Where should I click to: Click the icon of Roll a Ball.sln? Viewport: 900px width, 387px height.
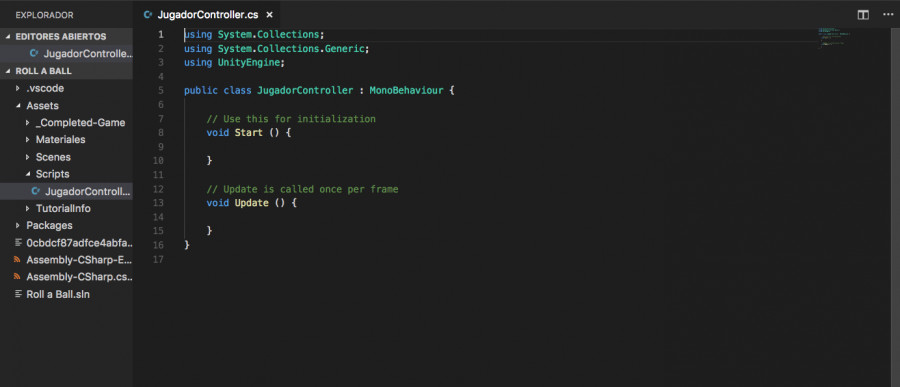click(x=17, y=294)
